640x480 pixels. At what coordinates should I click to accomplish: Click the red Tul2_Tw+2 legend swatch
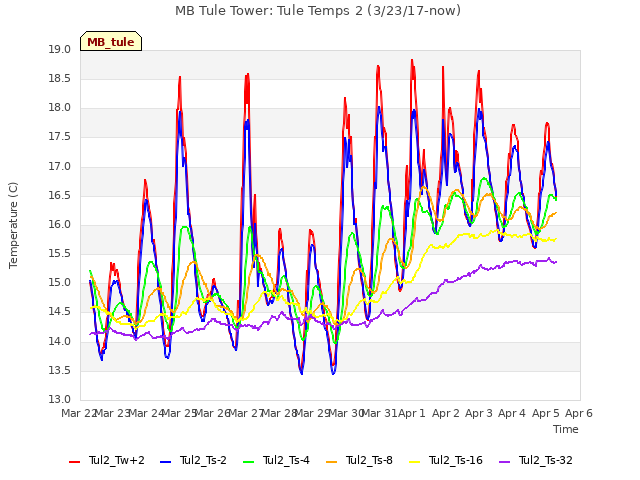pos(74,462)
